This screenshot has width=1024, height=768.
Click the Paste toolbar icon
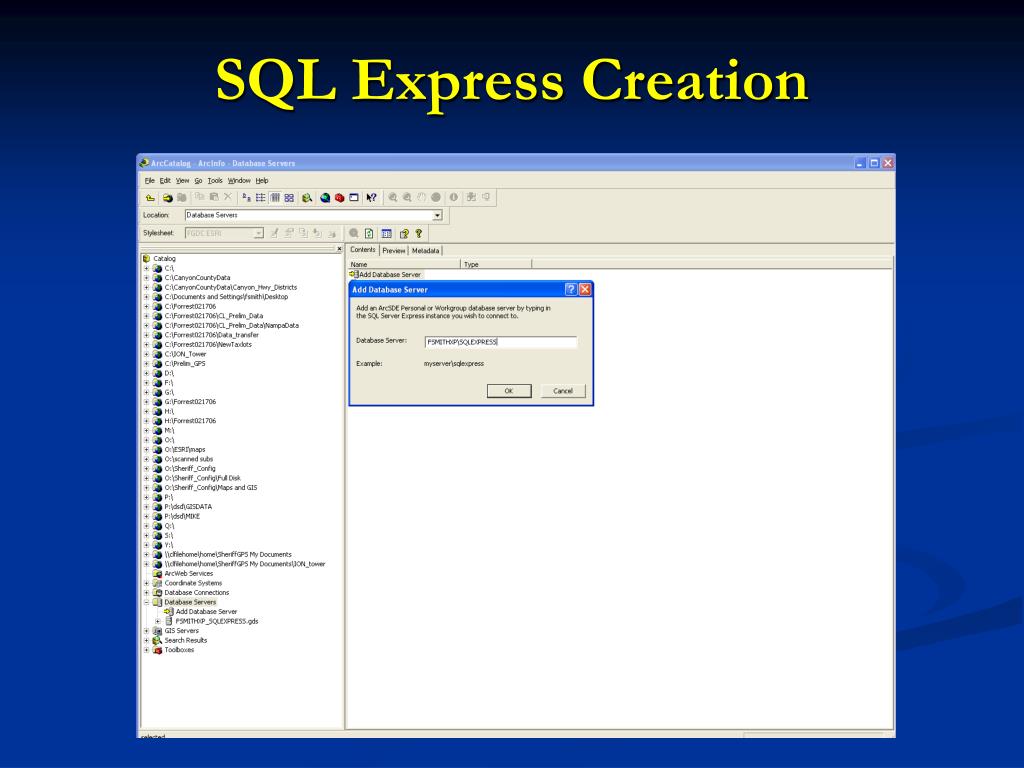click(x=214, y=197)
